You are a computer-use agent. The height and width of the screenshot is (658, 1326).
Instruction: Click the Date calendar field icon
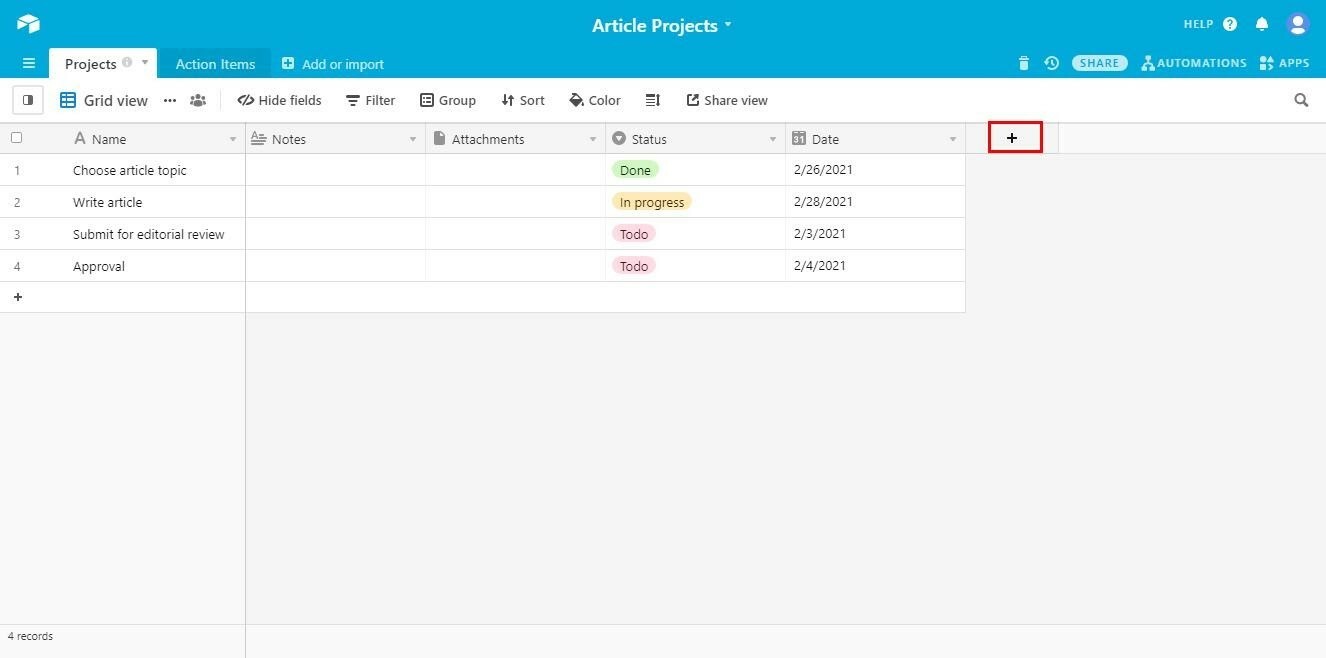pos(799,138)
